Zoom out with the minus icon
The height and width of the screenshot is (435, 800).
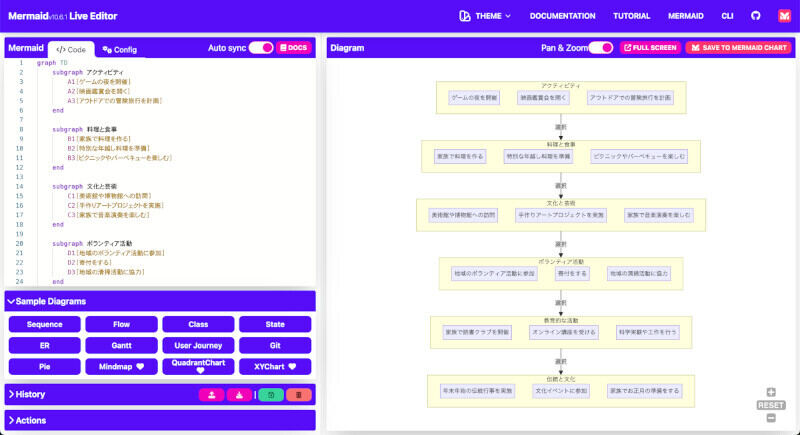pos(770,417)
